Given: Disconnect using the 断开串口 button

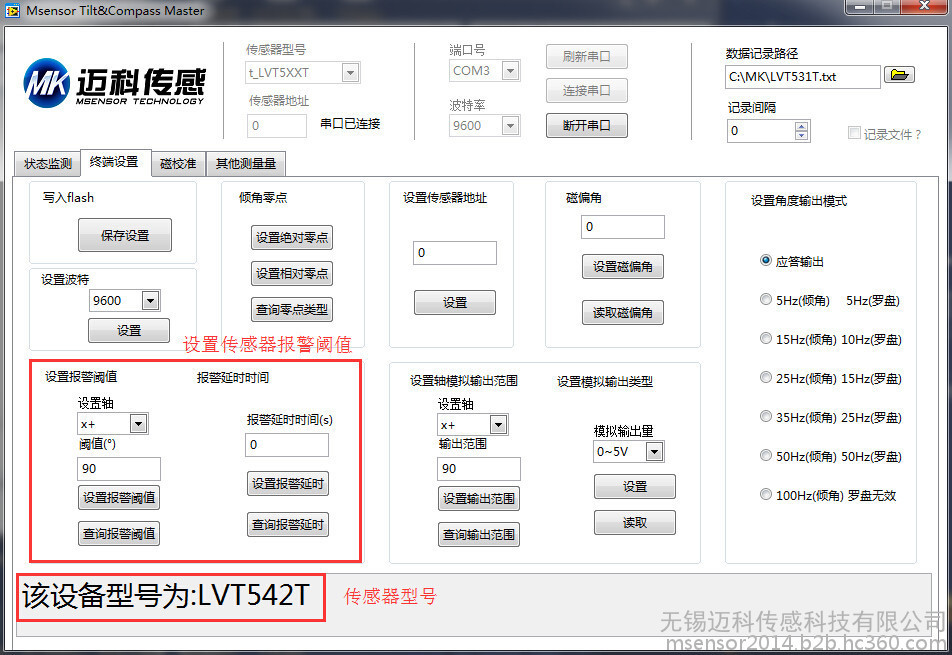Looking at the screenshot, I should point(586,126).
